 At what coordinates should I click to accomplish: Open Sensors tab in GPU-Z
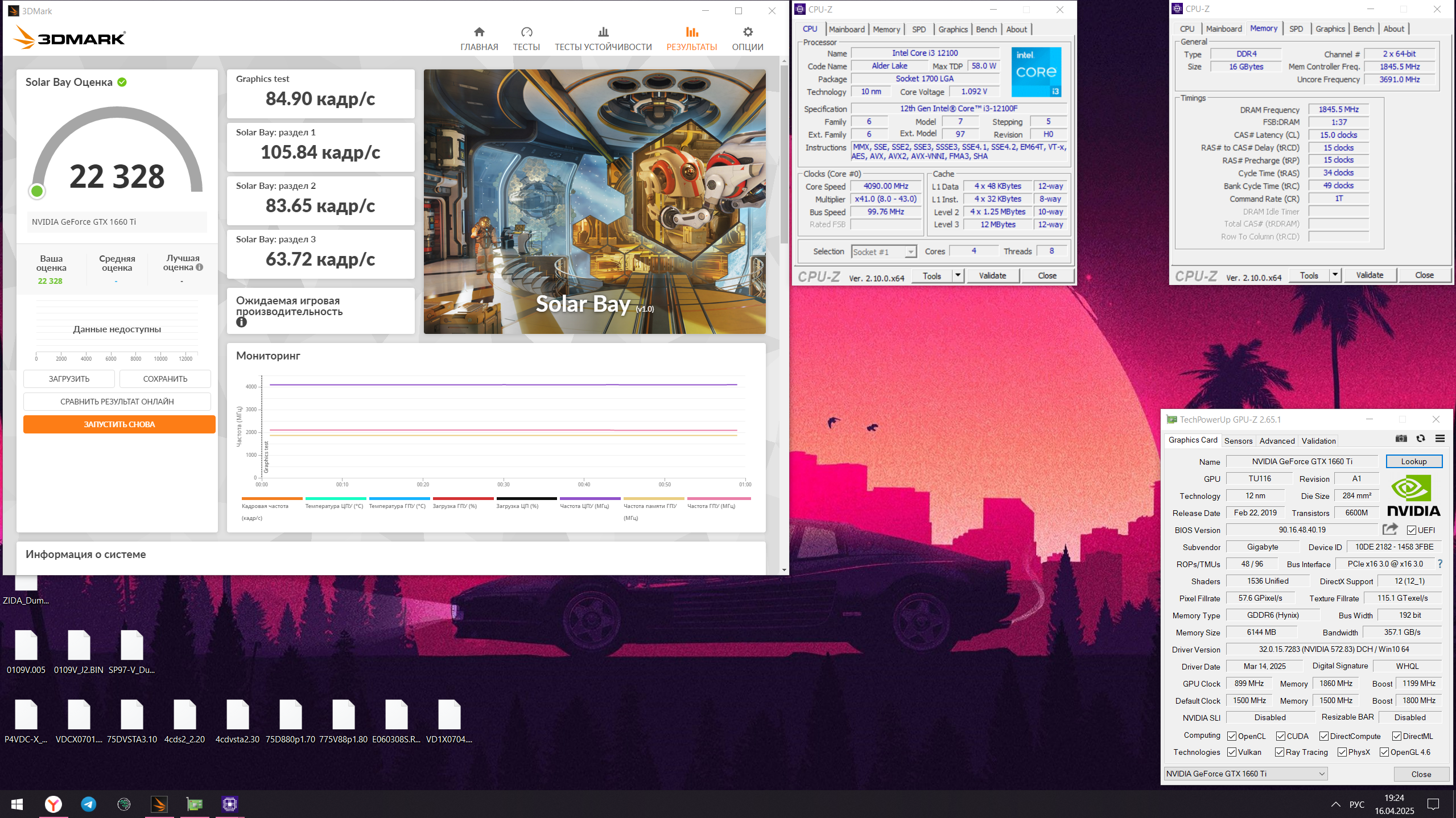click(1238, 441)
